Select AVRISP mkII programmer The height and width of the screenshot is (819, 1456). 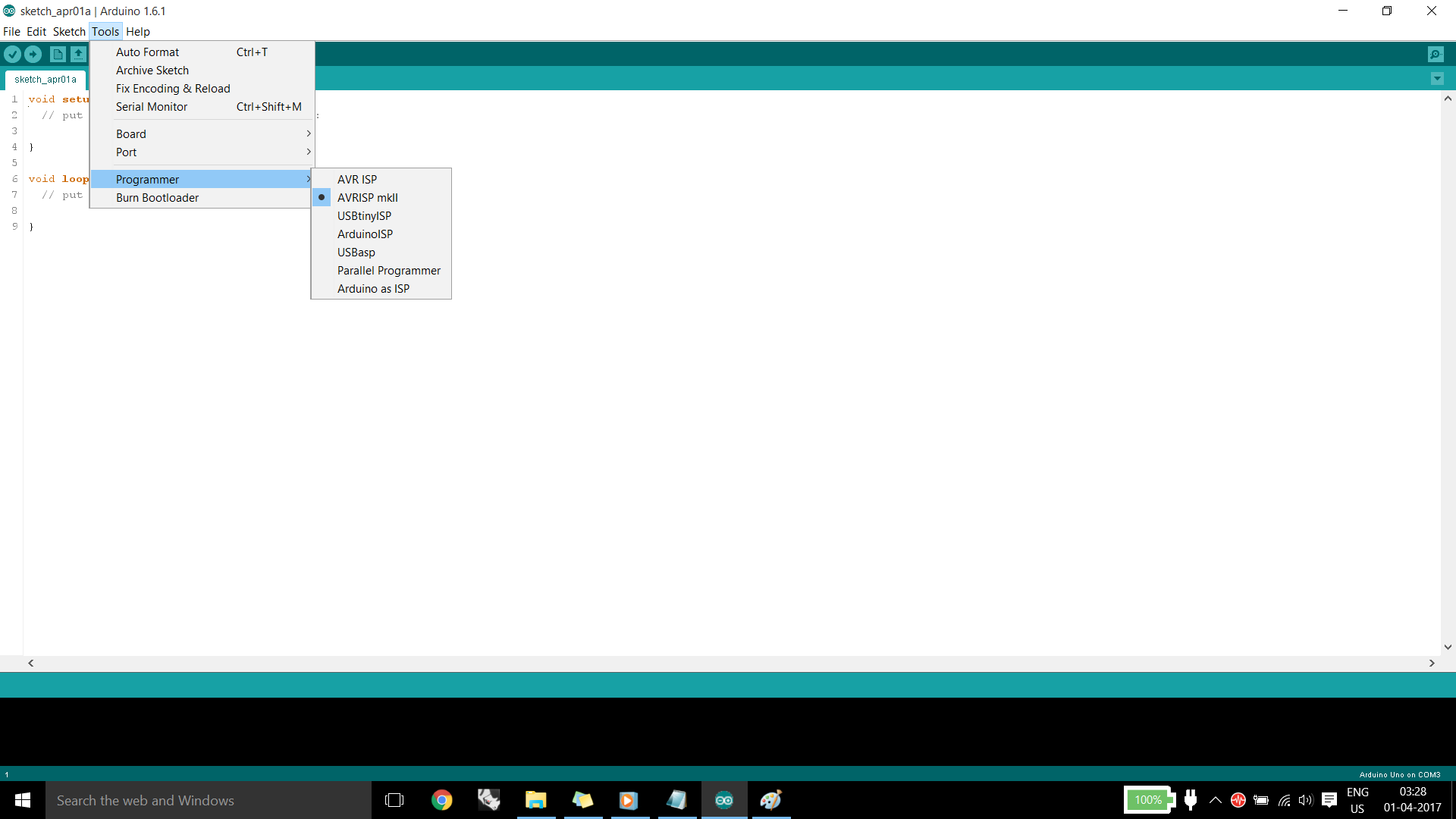(381, 198)
